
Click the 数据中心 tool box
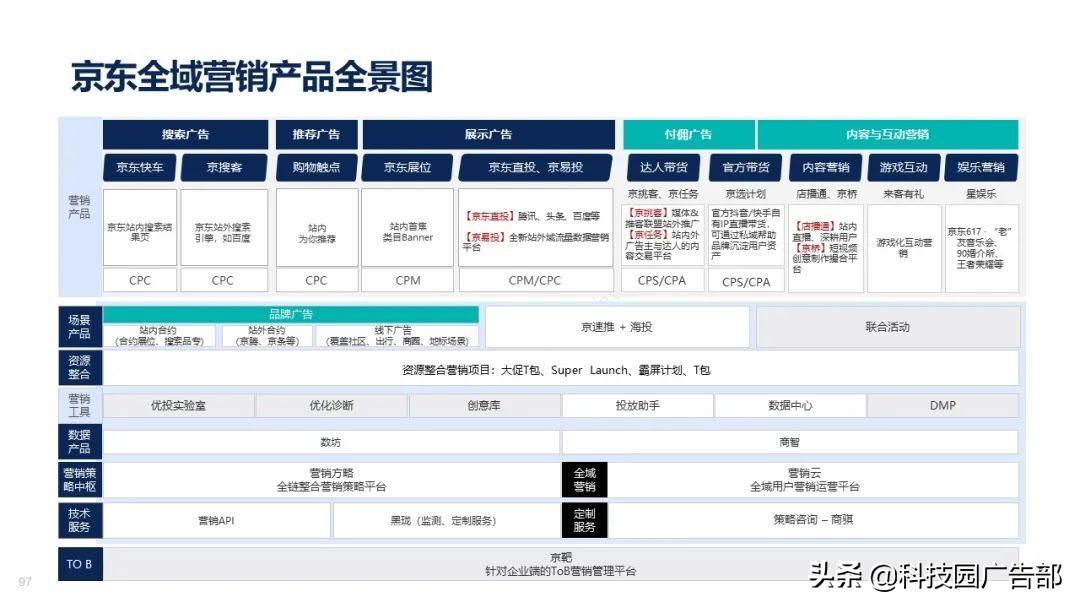pyautogui.click(x=790, y=406)
